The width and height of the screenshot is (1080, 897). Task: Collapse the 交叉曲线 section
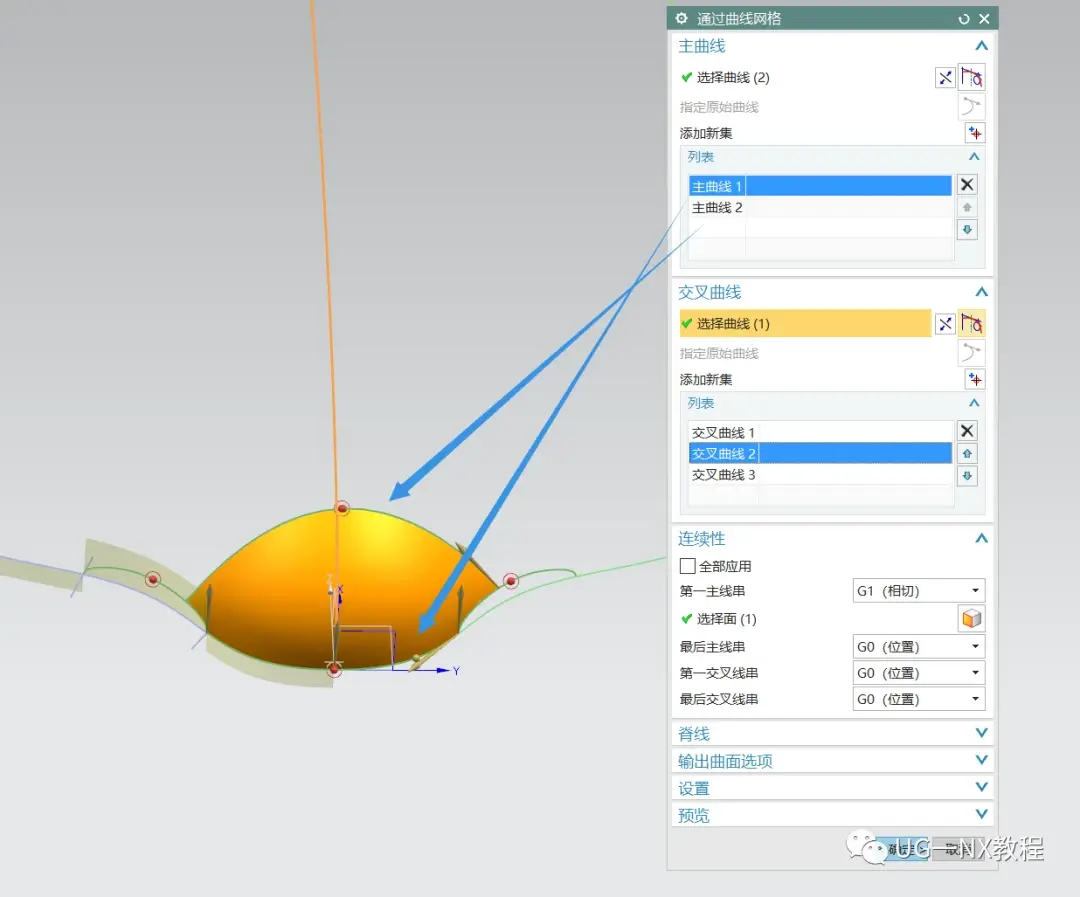[982, 292]
